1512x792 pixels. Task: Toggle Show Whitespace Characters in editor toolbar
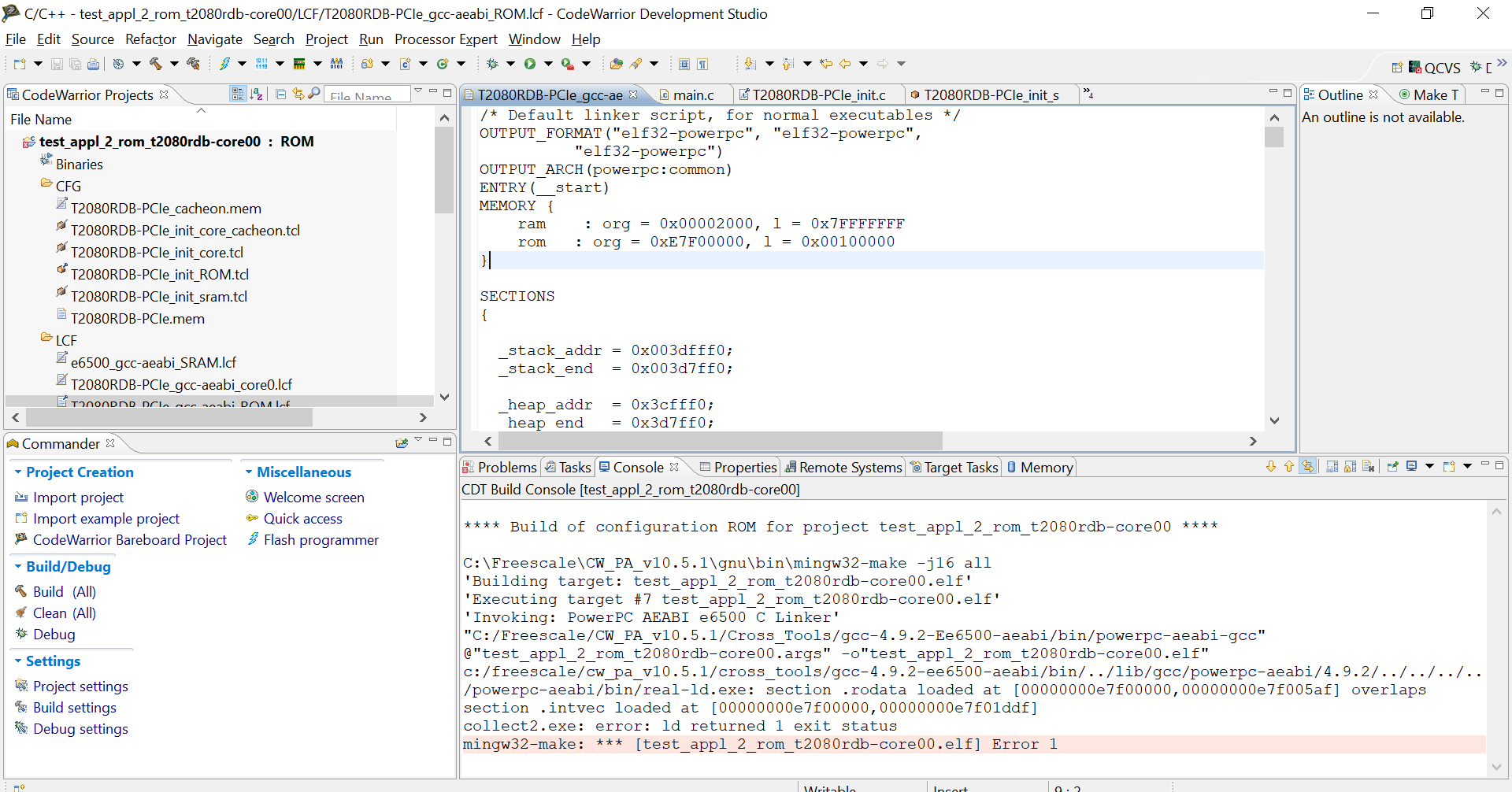(703, 65)
